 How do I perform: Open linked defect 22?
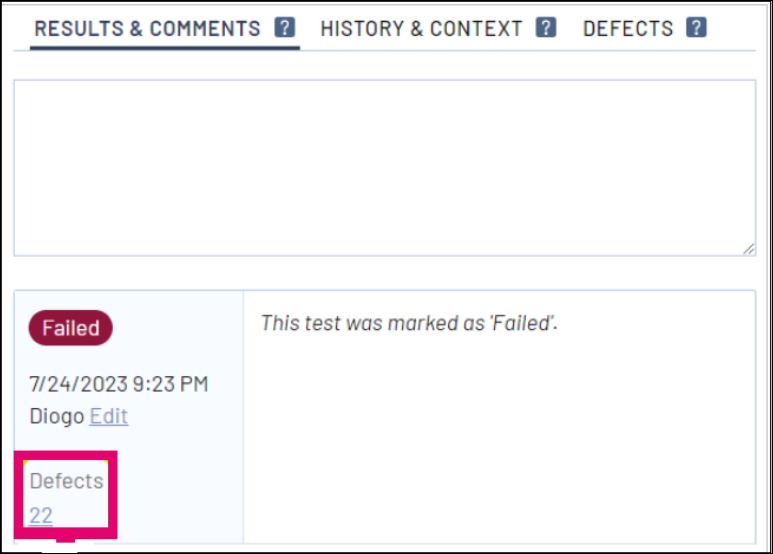pyautogui.click(x=41, y=515)
